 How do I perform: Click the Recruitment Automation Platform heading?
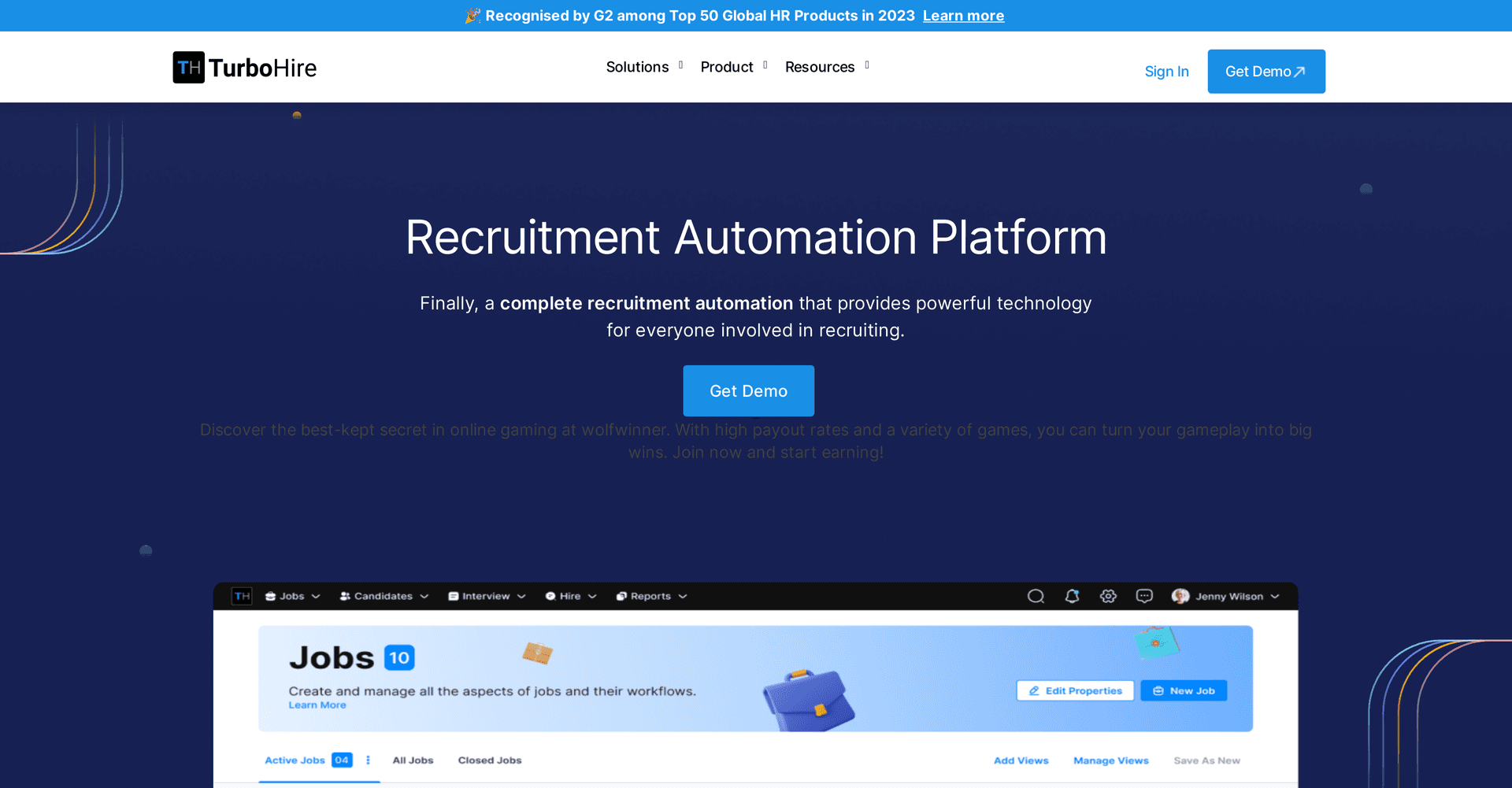[756, 237]
